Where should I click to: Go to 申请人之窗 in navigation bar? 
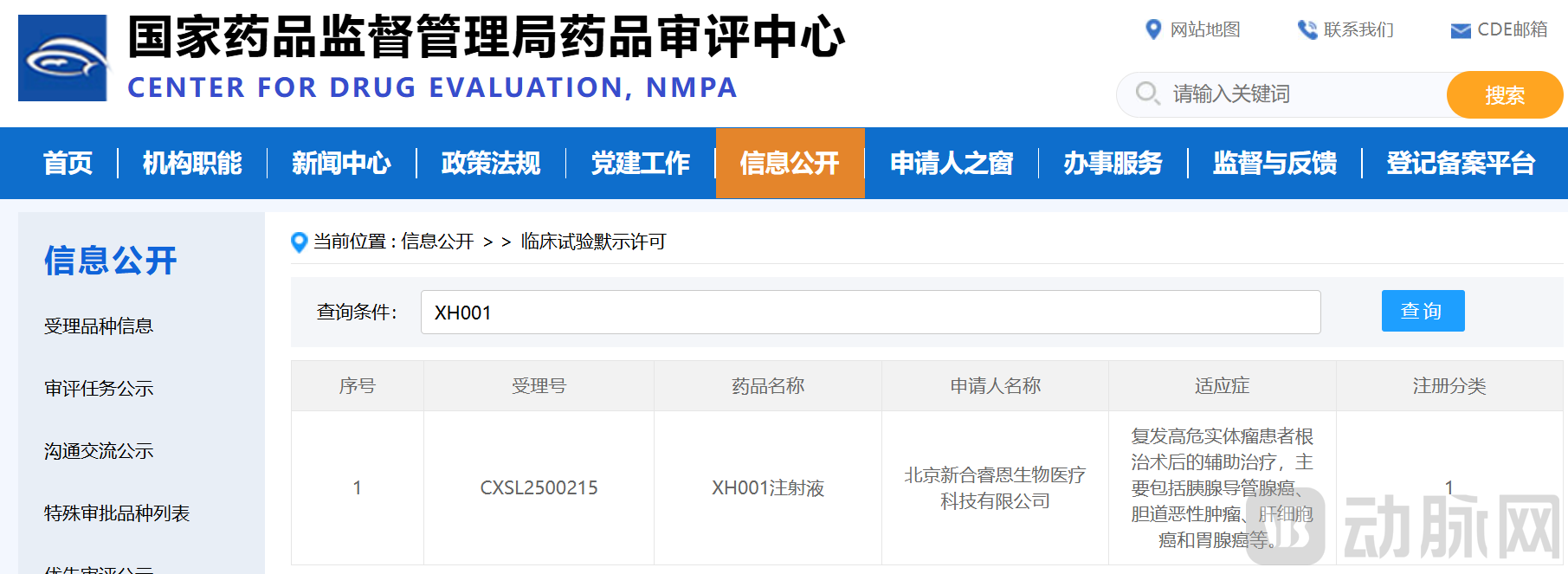(x=952, y=163)
